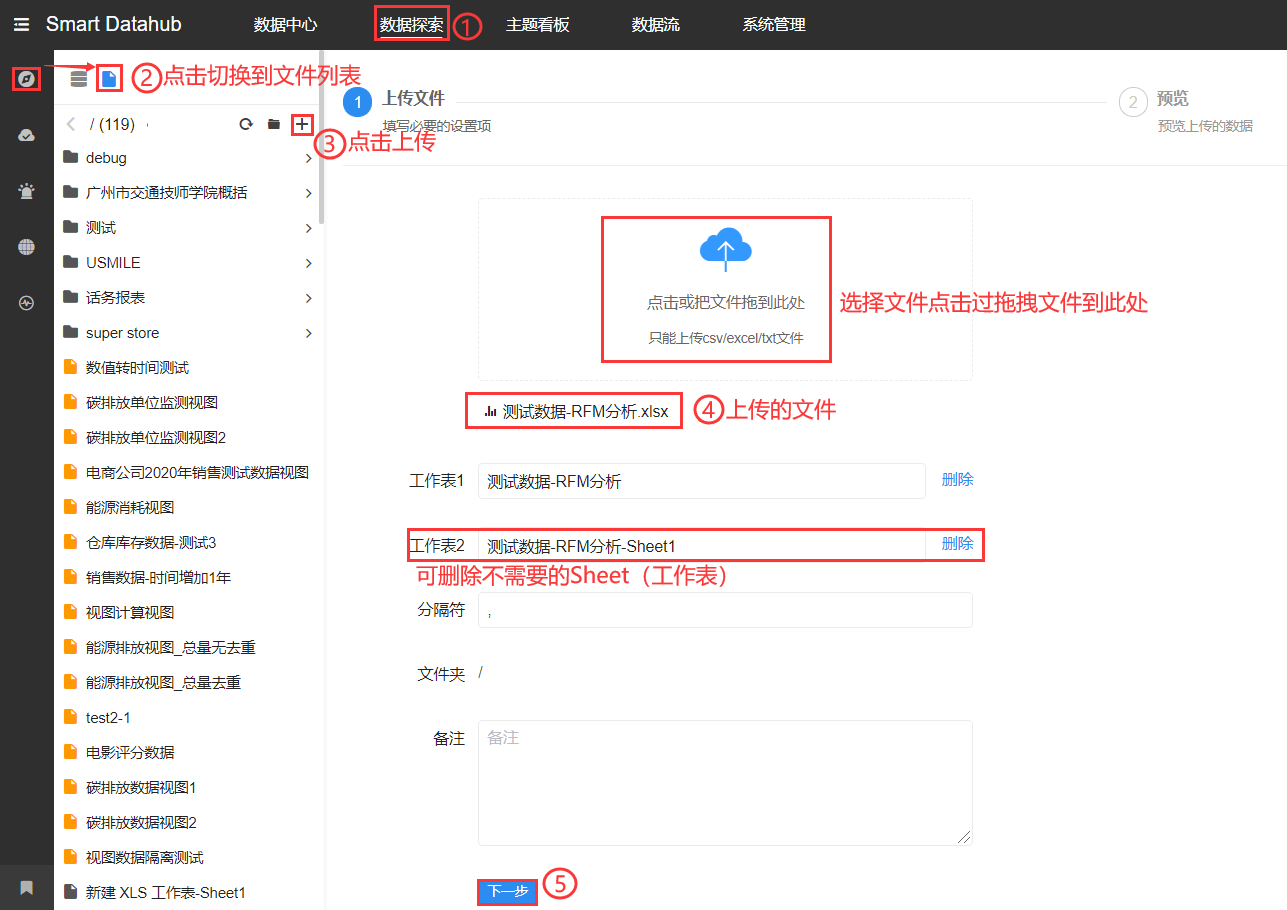Open the 主题看板 menu
This screenshot has width=1287, height=910.
[538, 24]
